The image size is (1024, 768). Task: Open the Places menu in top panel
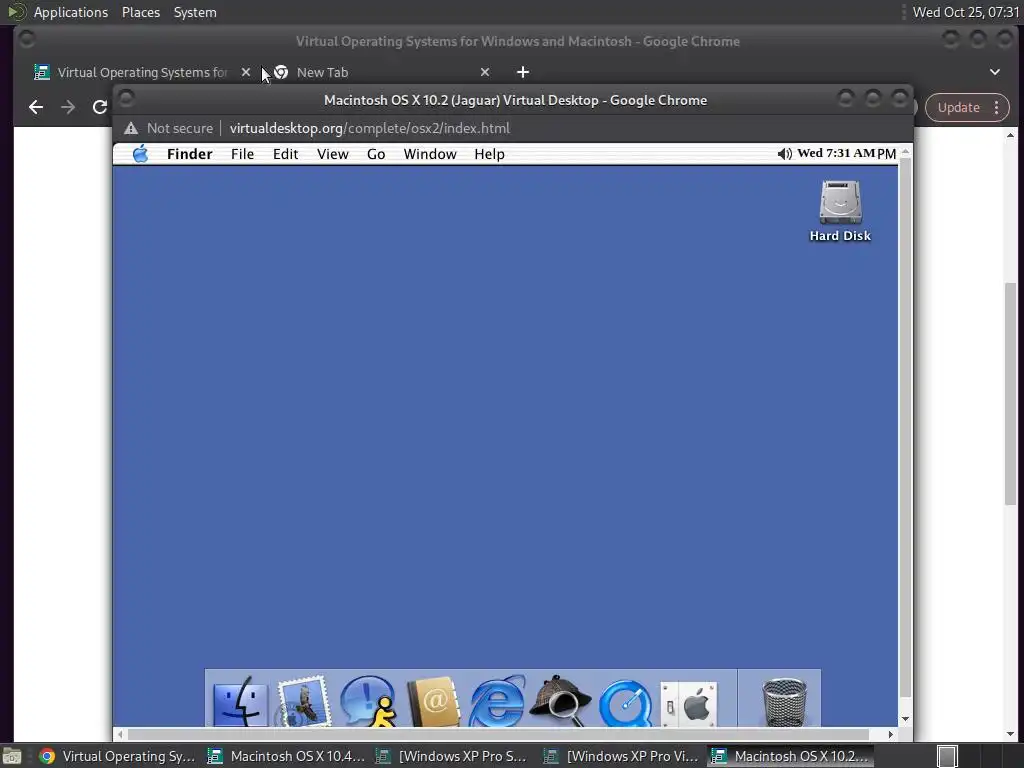[140, 12]
